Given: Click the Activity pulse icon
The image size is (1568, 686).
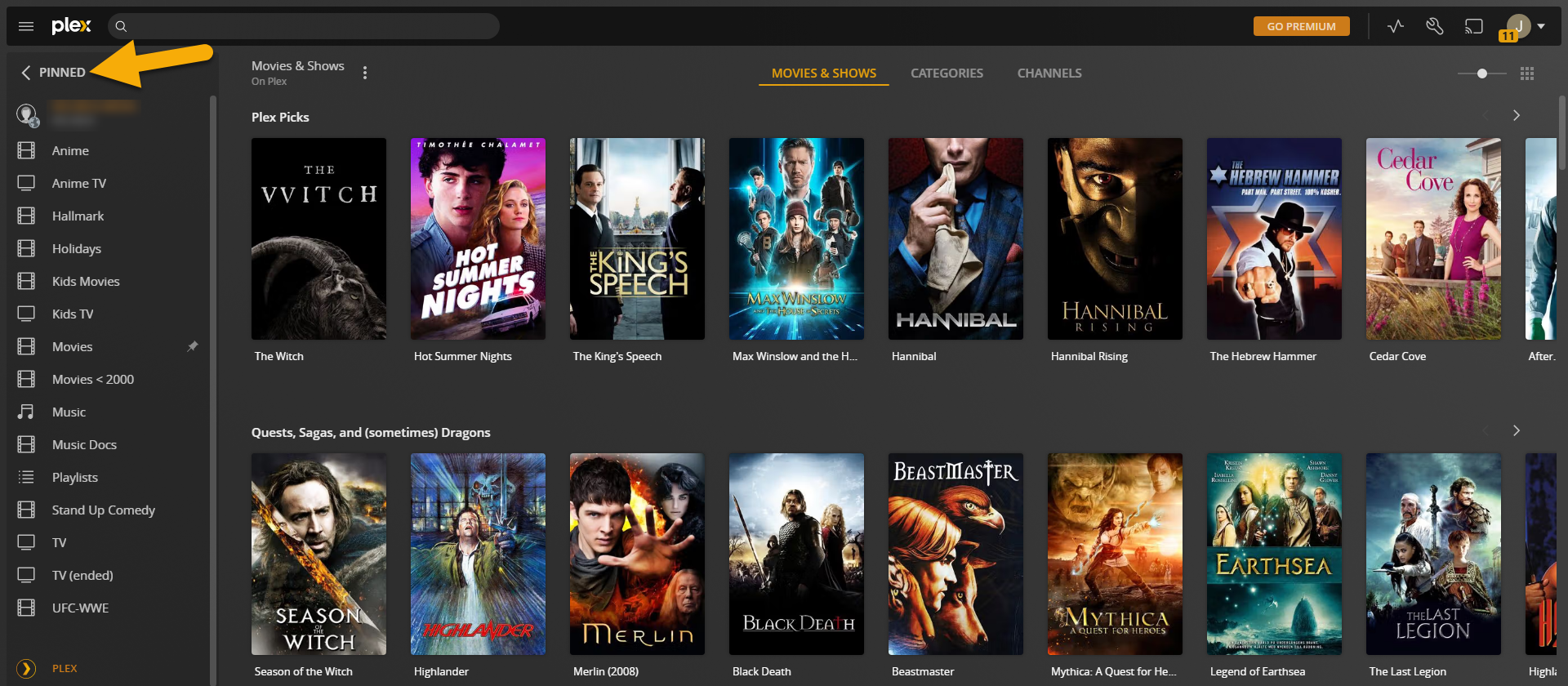Looking at the screenshot, I should click(1396, 26).
